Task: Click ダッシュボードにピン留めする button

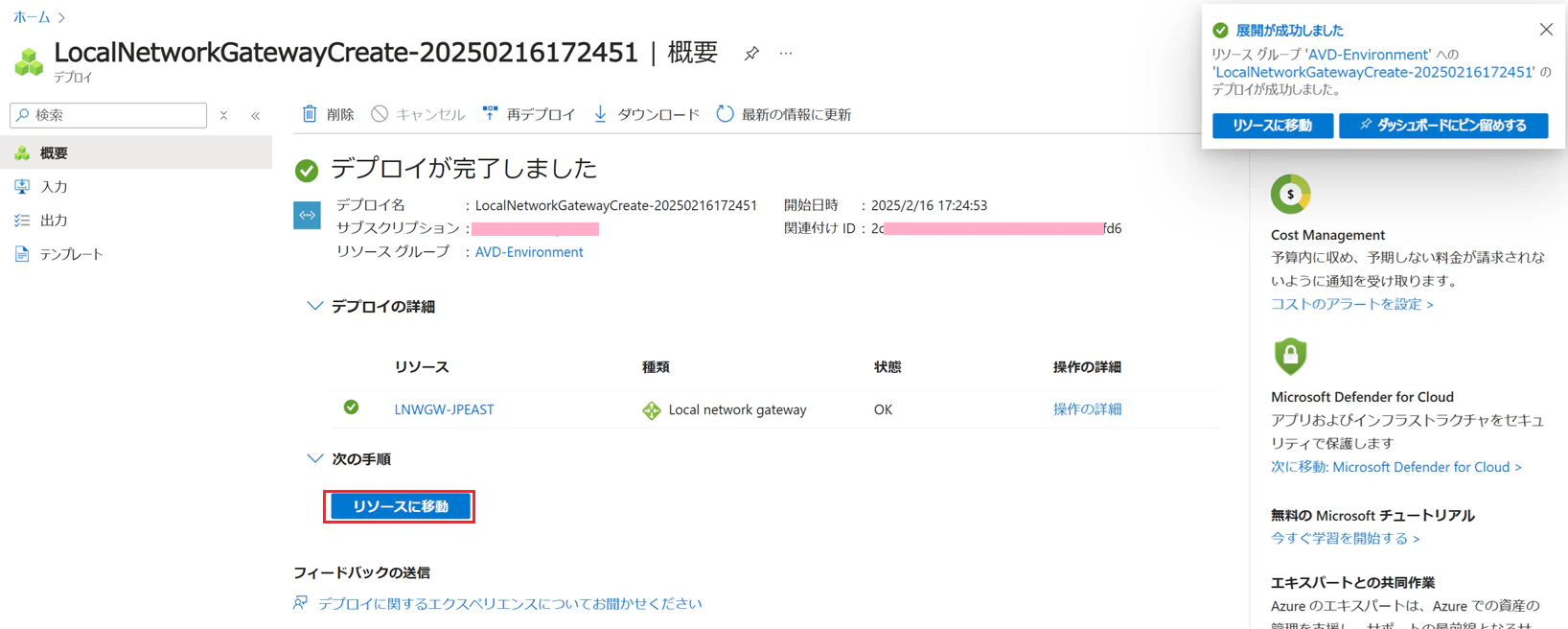Action: click(x=1443, y=126)
